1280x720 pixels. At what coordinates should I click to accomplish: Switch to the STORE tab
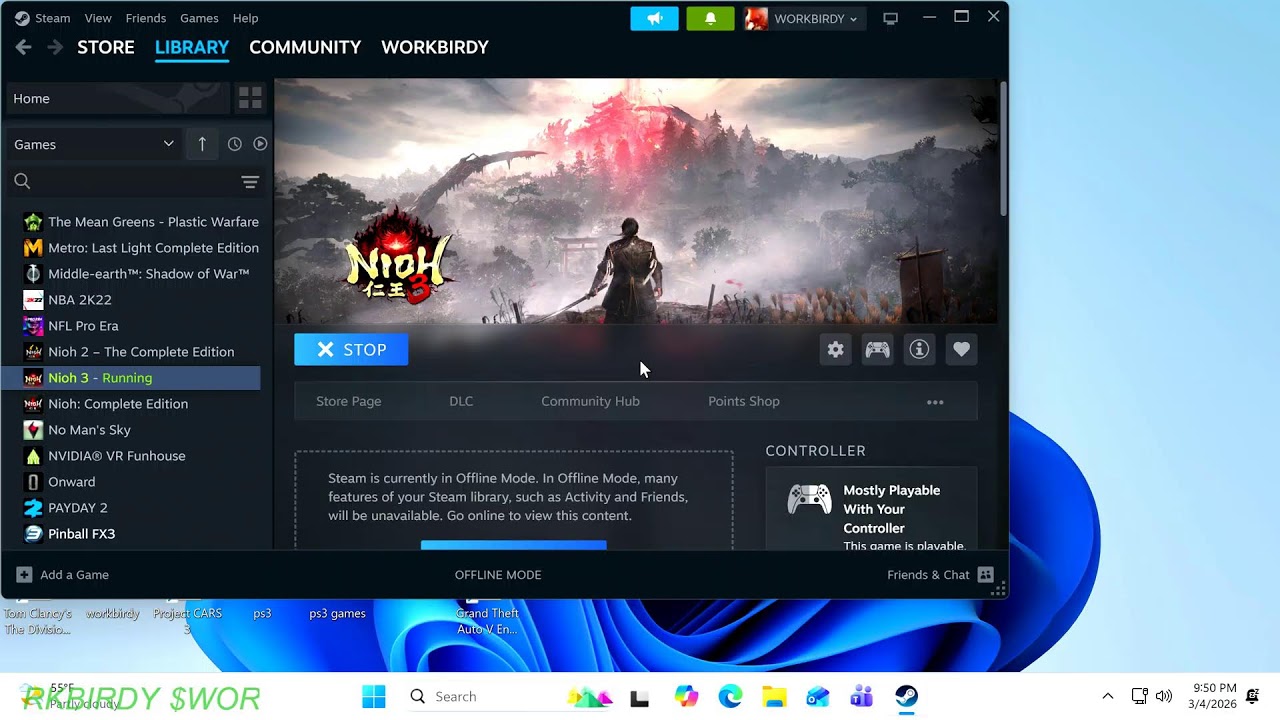(106, 47)
